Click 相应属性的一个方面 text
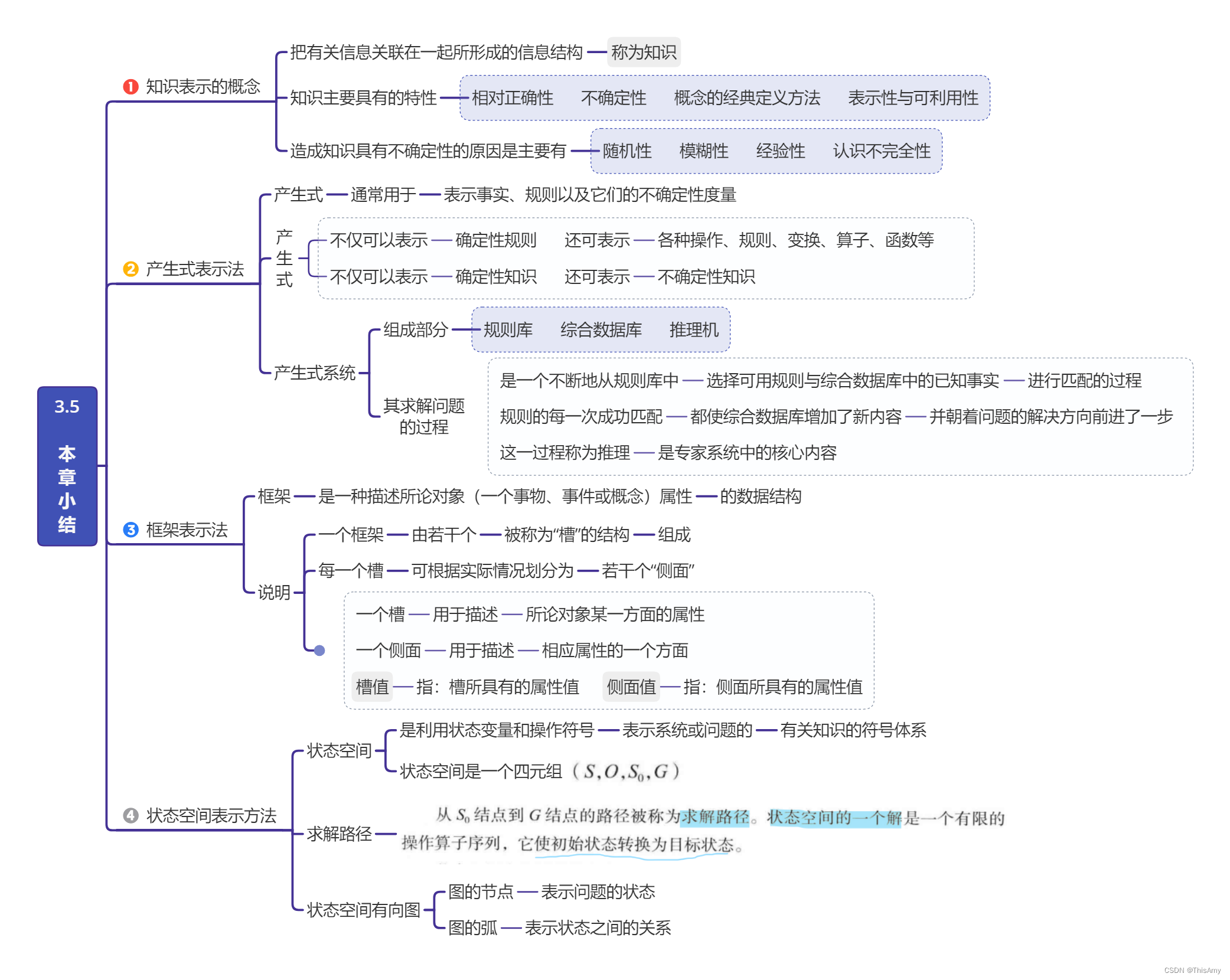The image size is (1230, 980). pyautogui.click(x=615, y=651)
